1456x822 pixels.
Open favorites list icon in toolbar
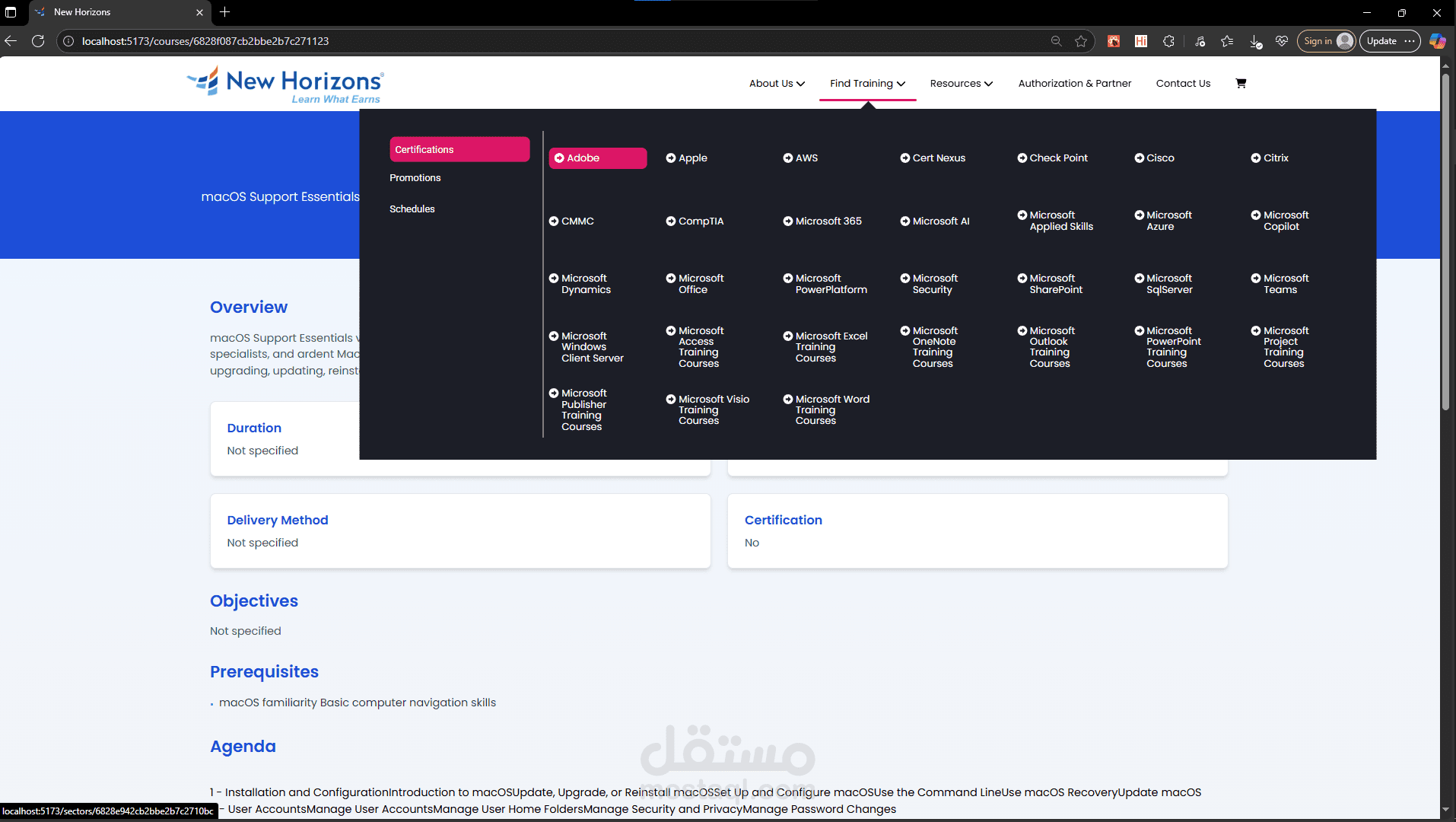click(1227, 41)
